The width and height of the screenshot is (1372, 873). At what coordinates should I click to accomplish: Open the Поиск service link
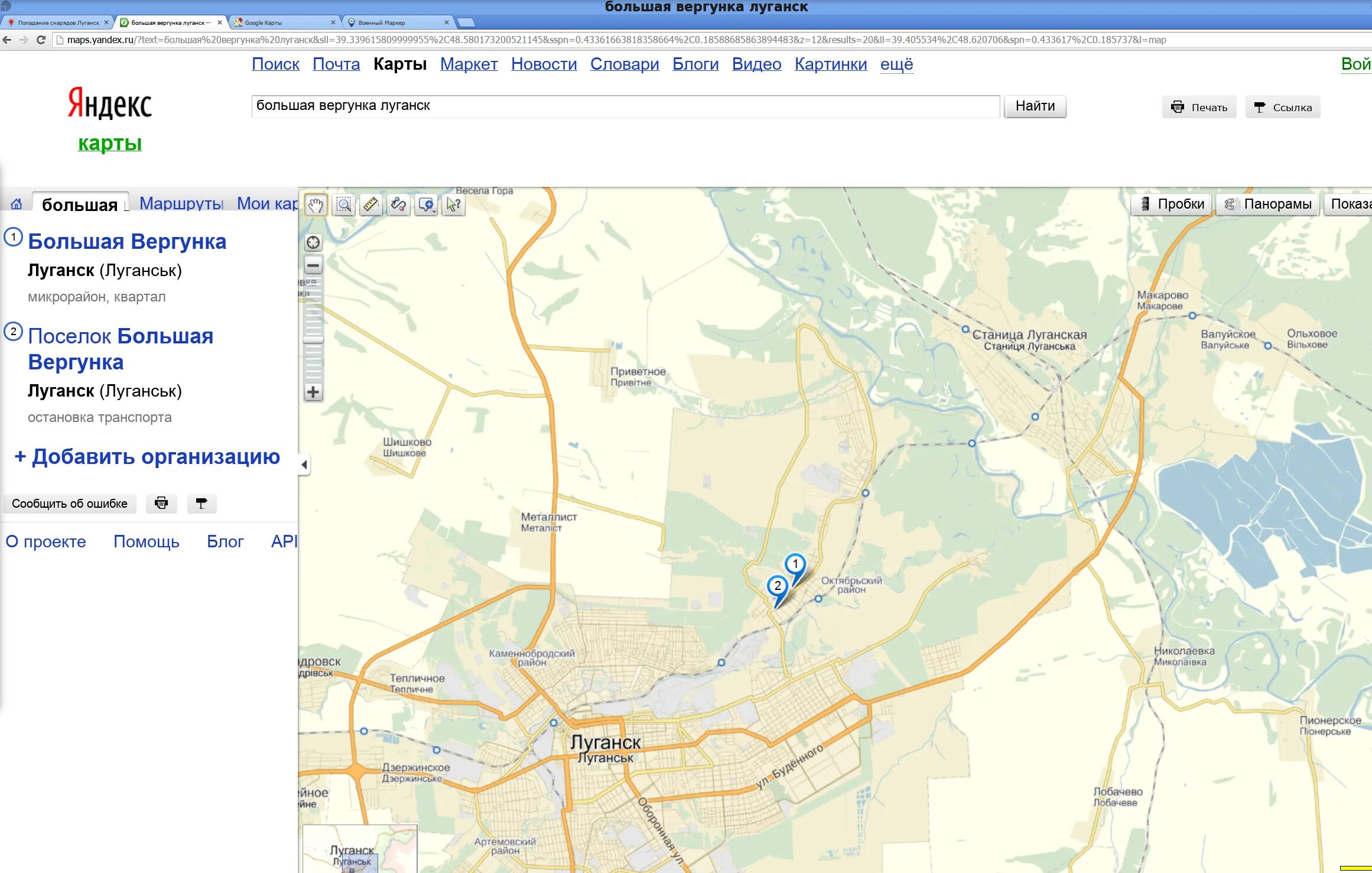click(275, 64)
